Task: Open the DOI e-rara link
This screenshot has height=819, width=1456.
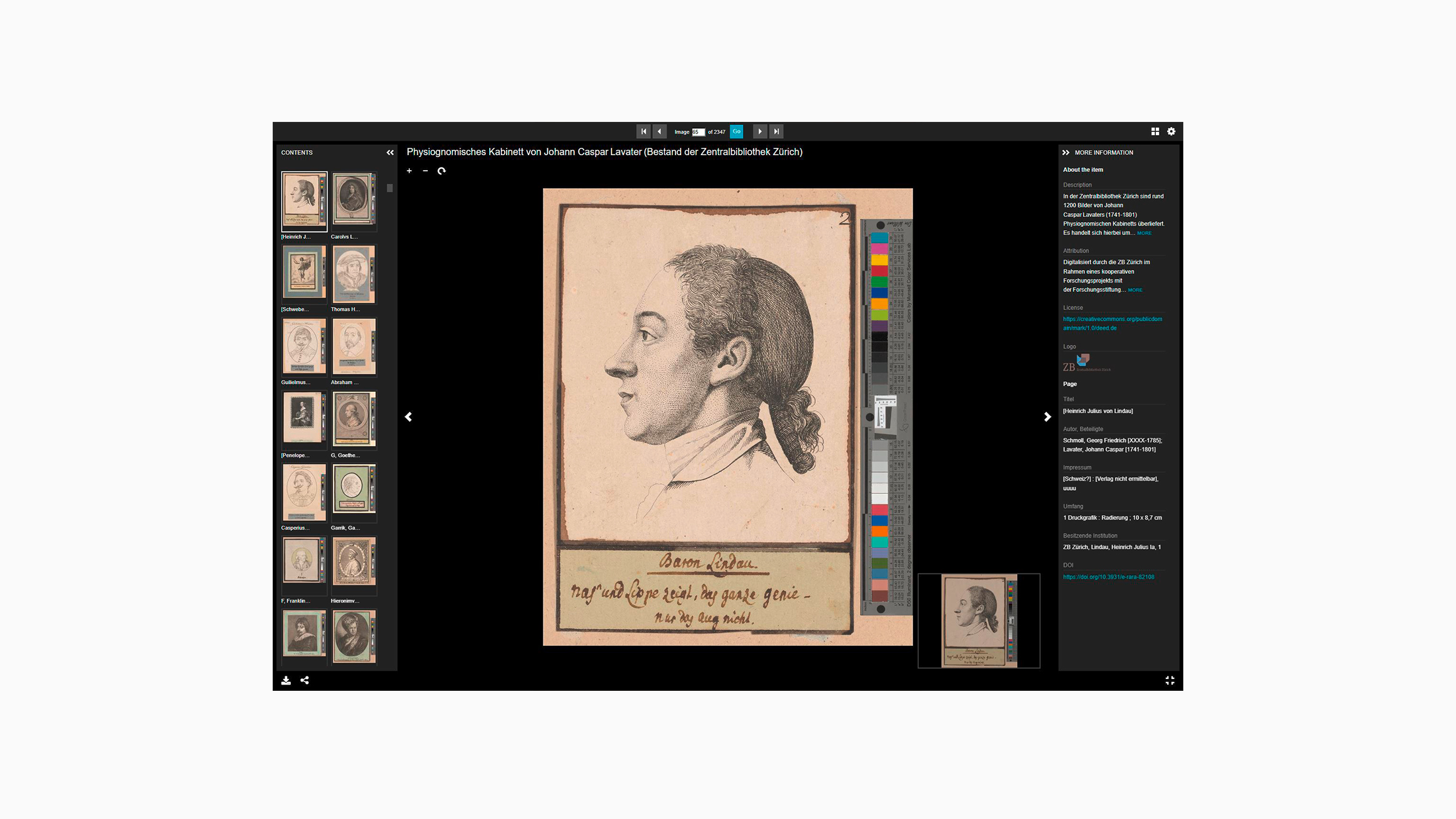Action: [1108, 577]
